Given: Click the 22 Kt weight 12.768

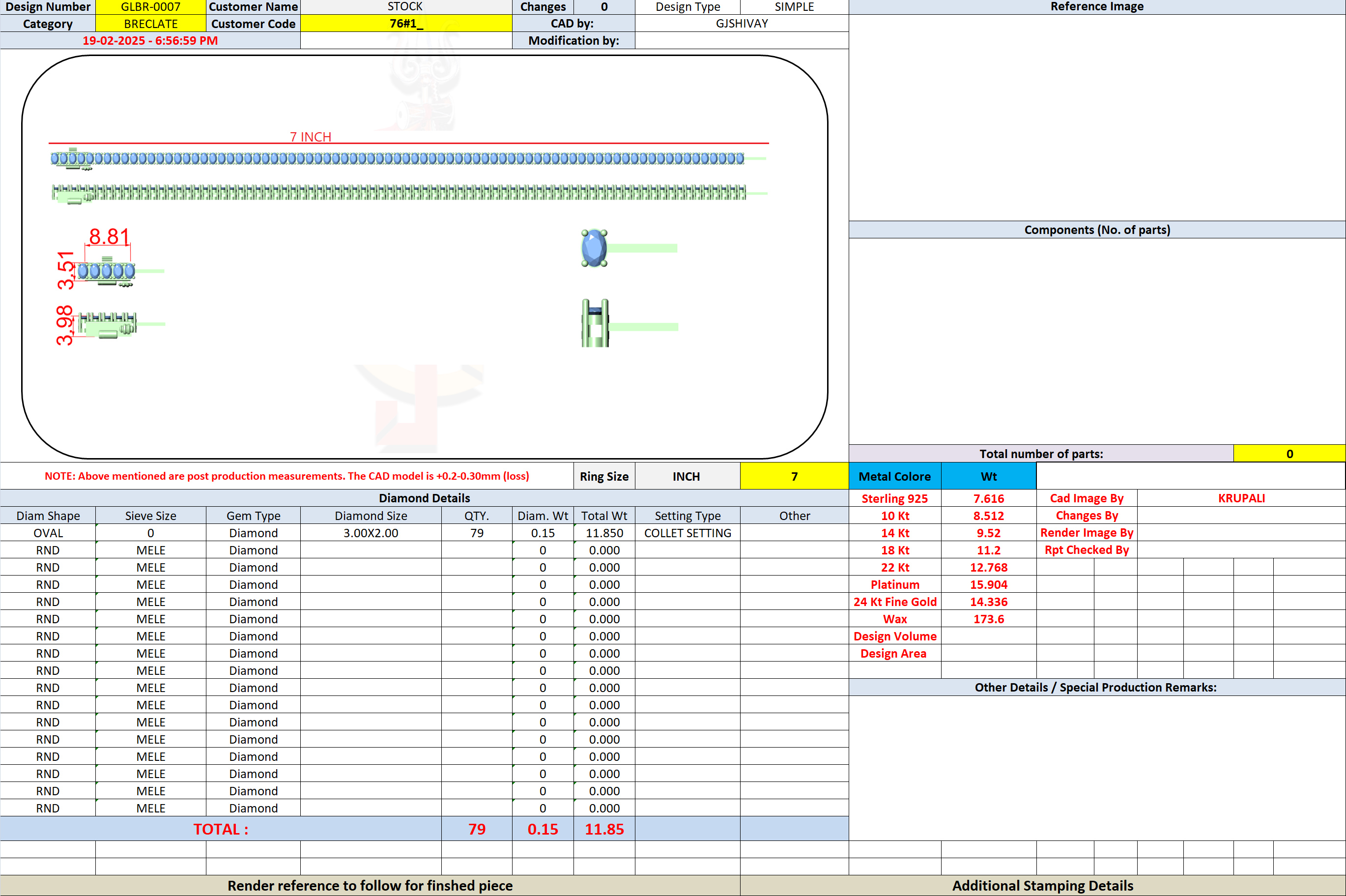Looking at the screenshot, I should coord(988,567).
